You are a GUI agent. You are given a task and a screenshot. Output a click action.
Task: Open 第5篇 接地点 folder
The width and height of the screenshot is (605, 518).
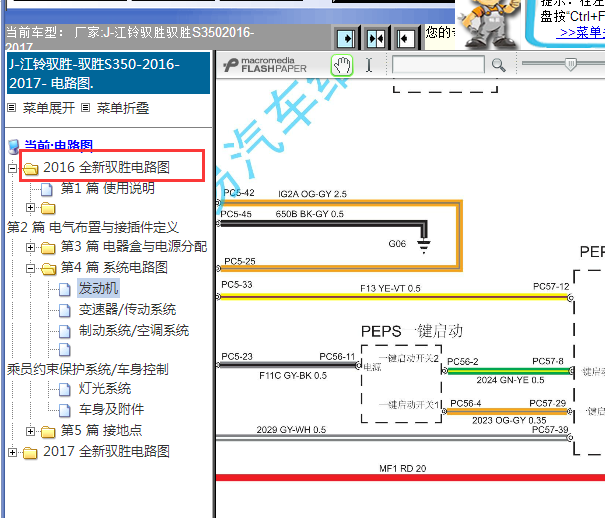pos(101,430)
